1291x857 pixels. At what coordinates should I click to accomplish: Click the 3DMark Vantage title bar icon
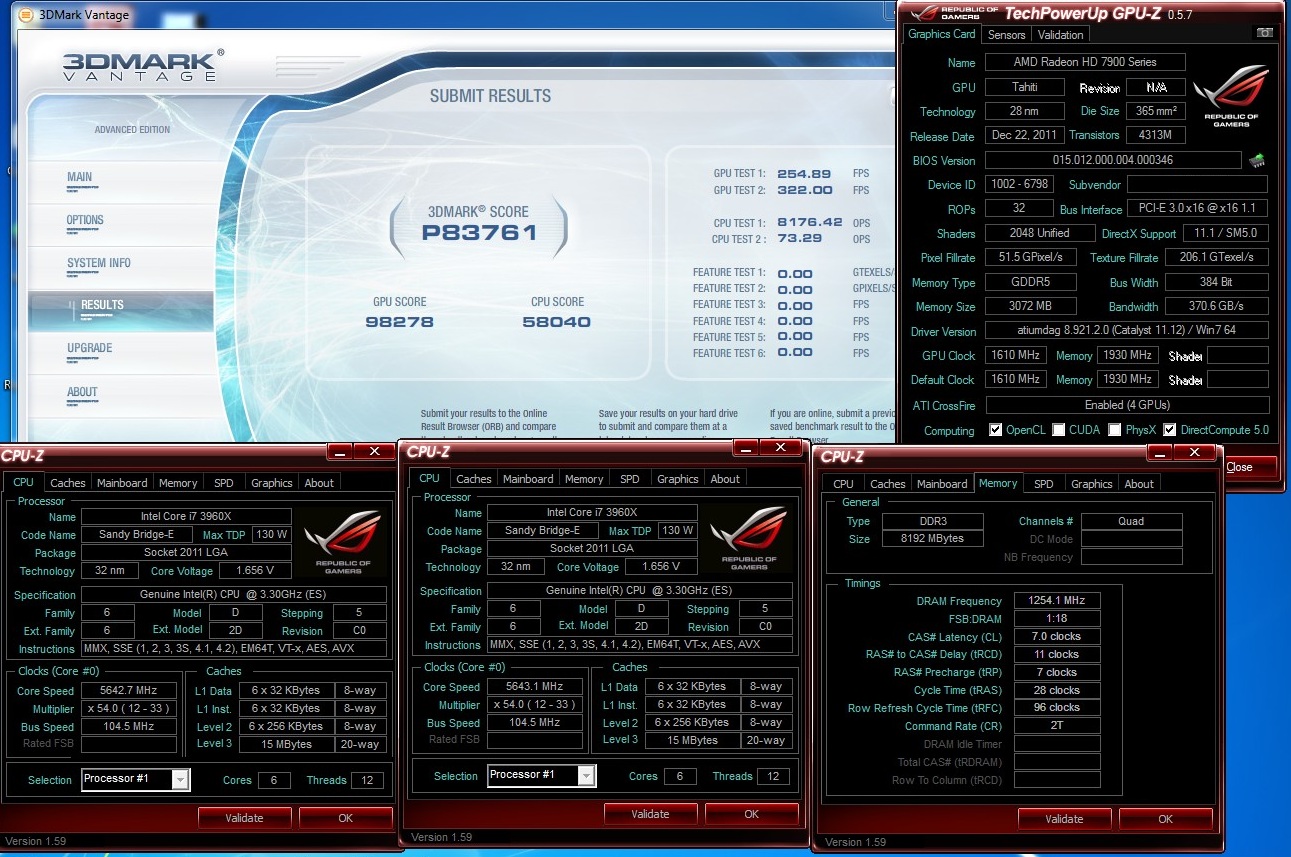coord(26,15)
